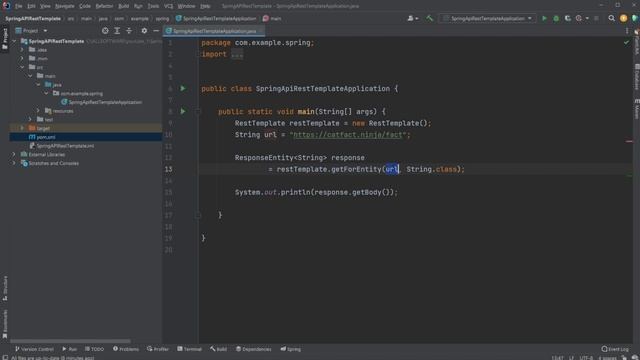Open editor tabs more options menu

coord(627,31)
